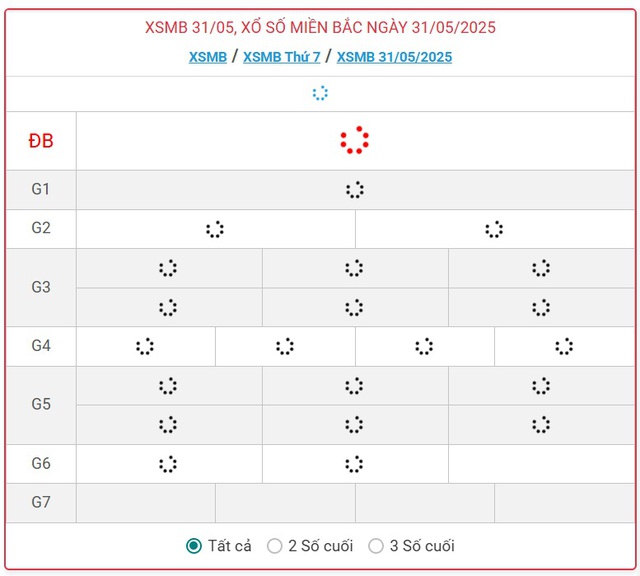The image size is (640, 576).
Task: Click the G6 row label
Action: click(41, 463)
